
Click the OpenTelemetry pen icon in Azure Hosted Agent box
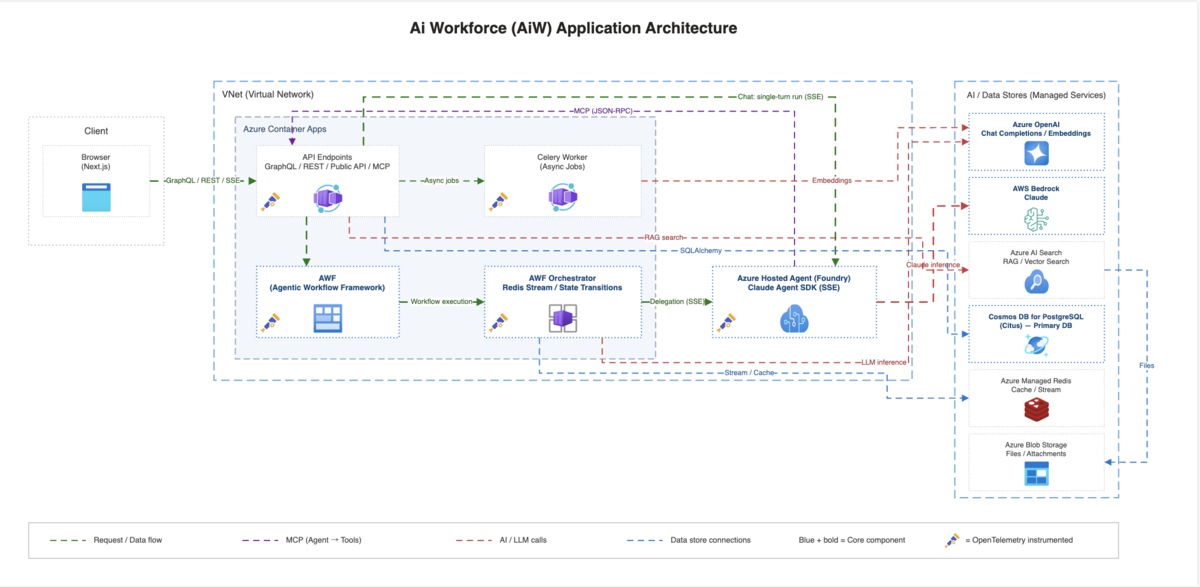pos(725,322)
